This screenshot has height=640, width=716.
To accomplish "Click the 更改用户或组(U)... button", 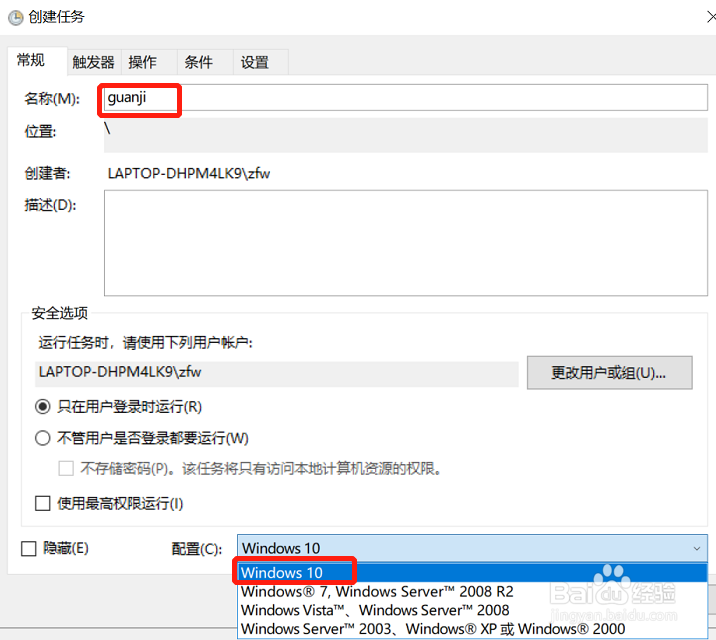I will [609, 372].
